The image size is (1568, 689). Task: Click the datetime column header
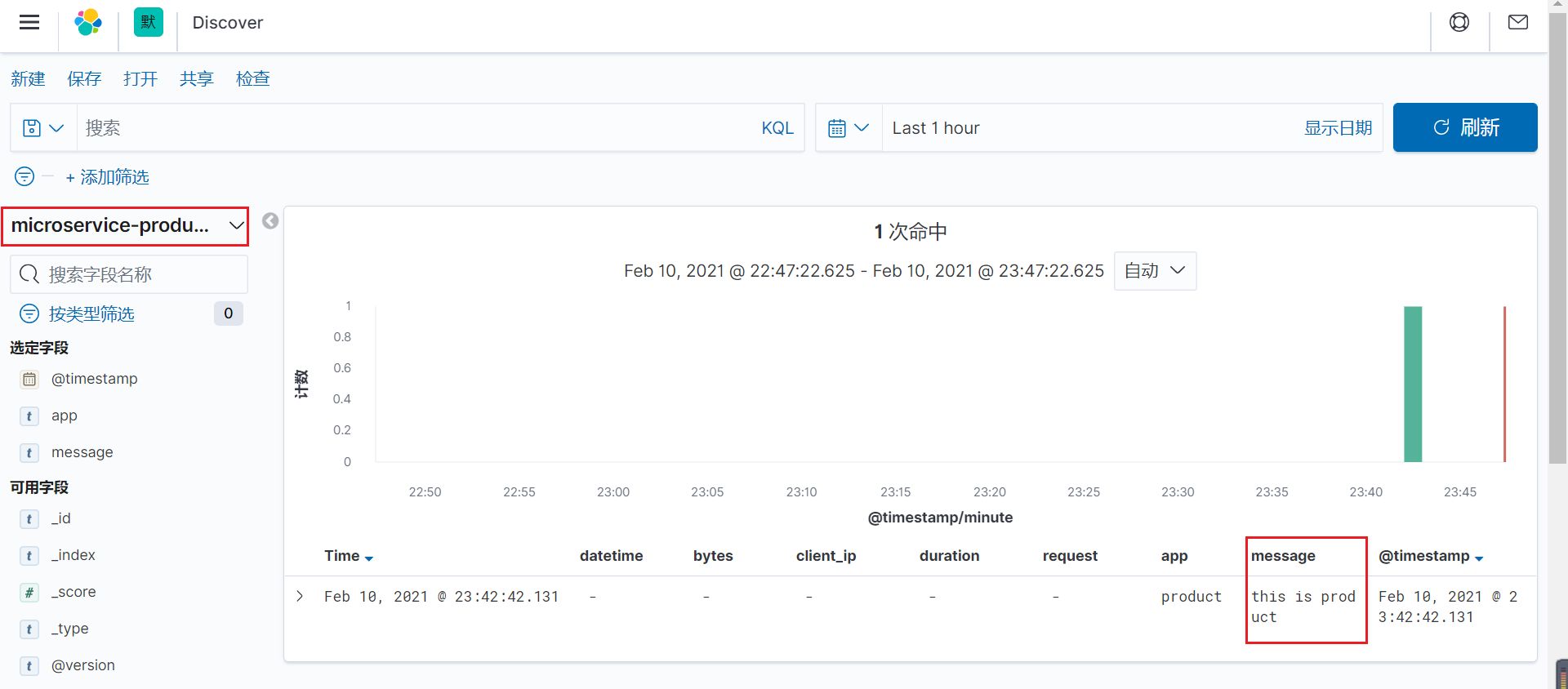612,556
